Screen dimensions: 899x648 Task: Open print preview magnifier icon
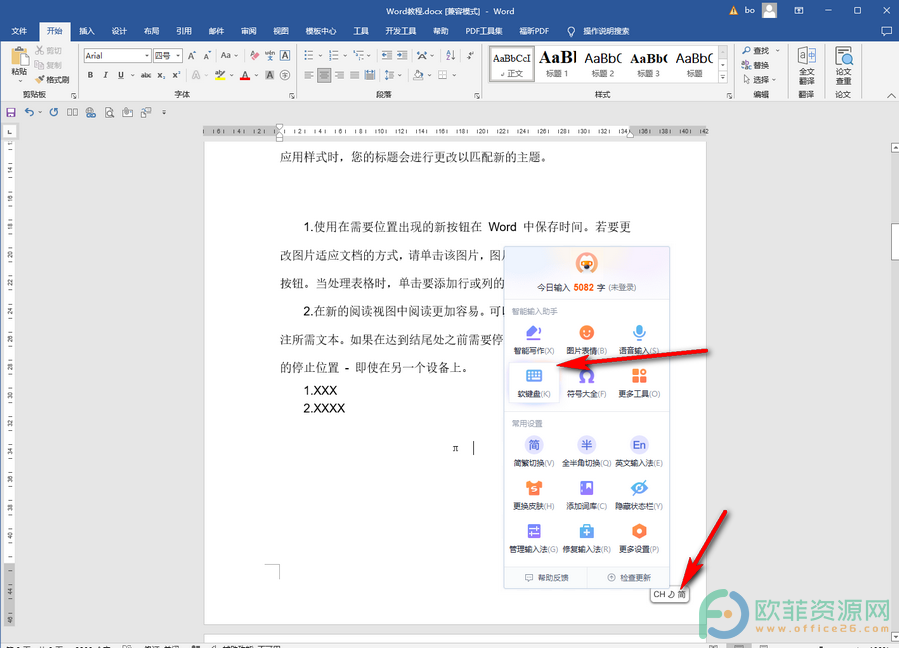(109, 112)
